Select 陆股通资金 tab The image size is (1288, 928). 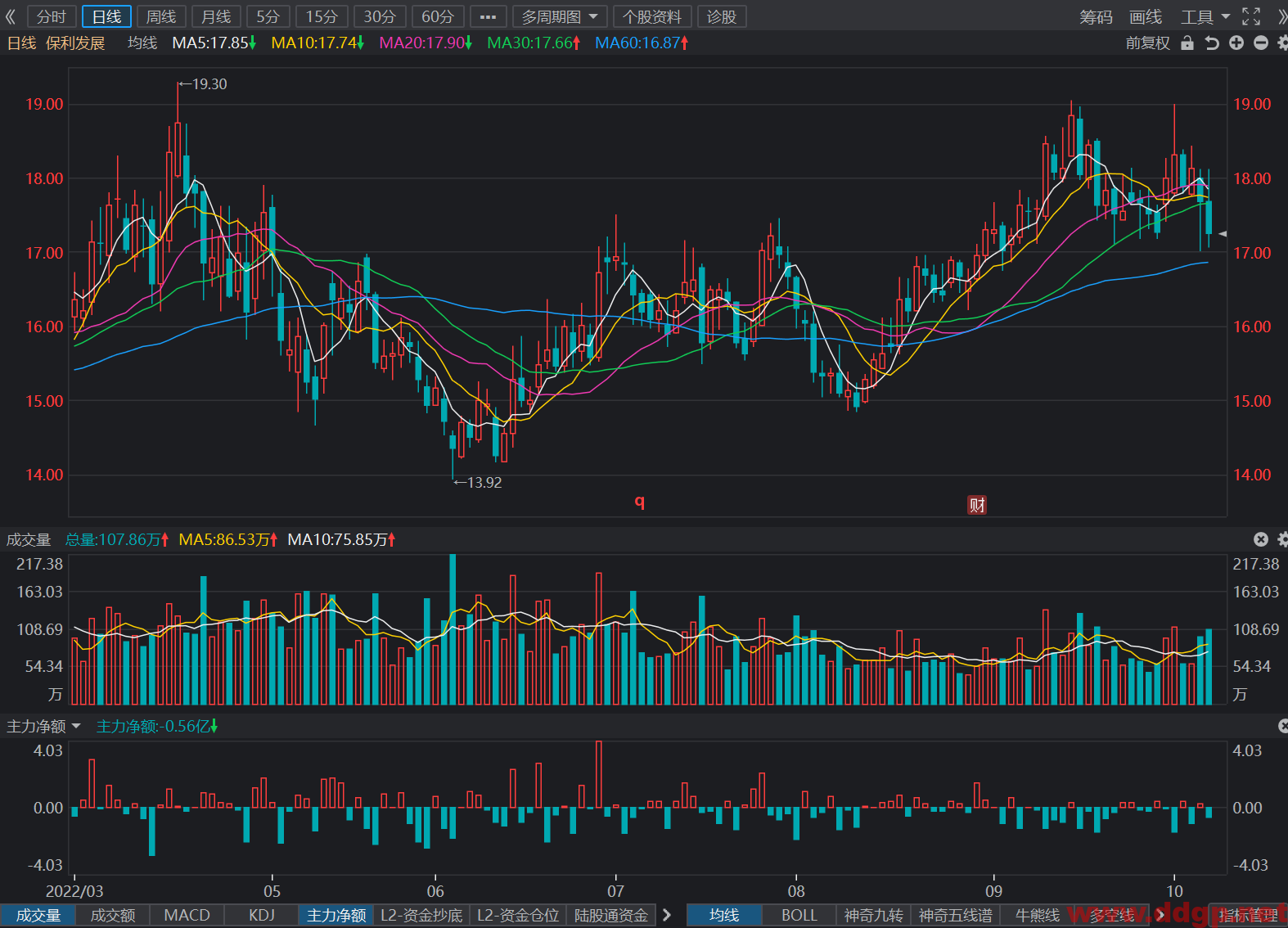click(x=611, y=915)
